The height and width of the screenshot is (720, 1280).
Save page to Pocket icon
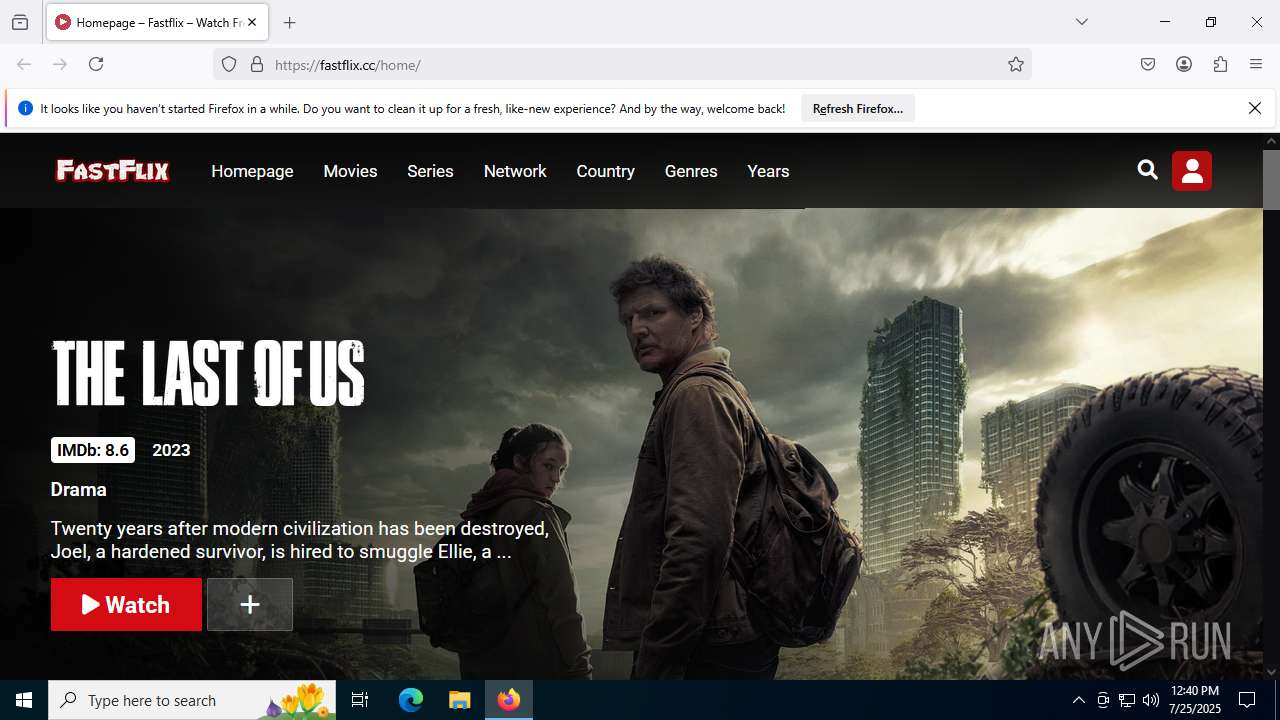(1148, 64)
